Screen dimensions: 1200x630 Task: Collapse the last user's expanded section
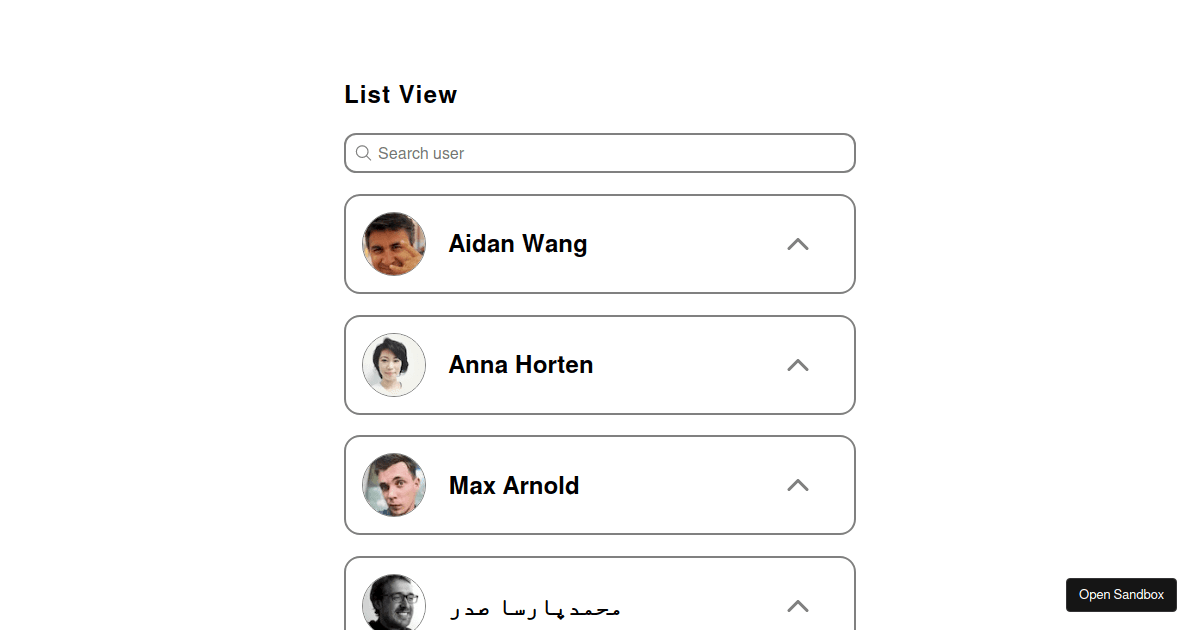pos(797,606)
